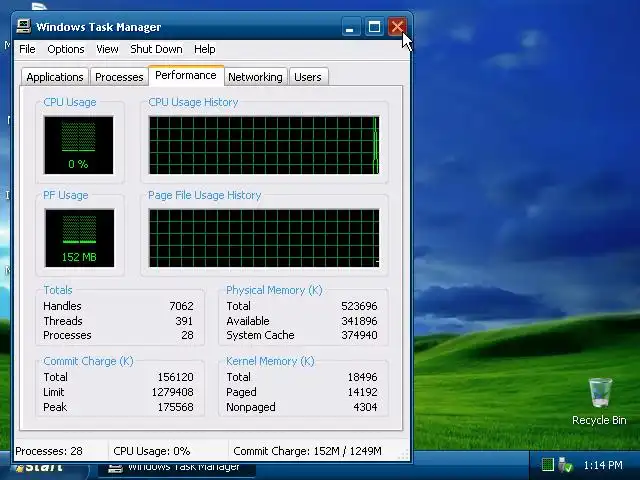The image size is (640, 480).
Task: Click the Peak label
Action: pyautogui.click(x=55, y=407)
